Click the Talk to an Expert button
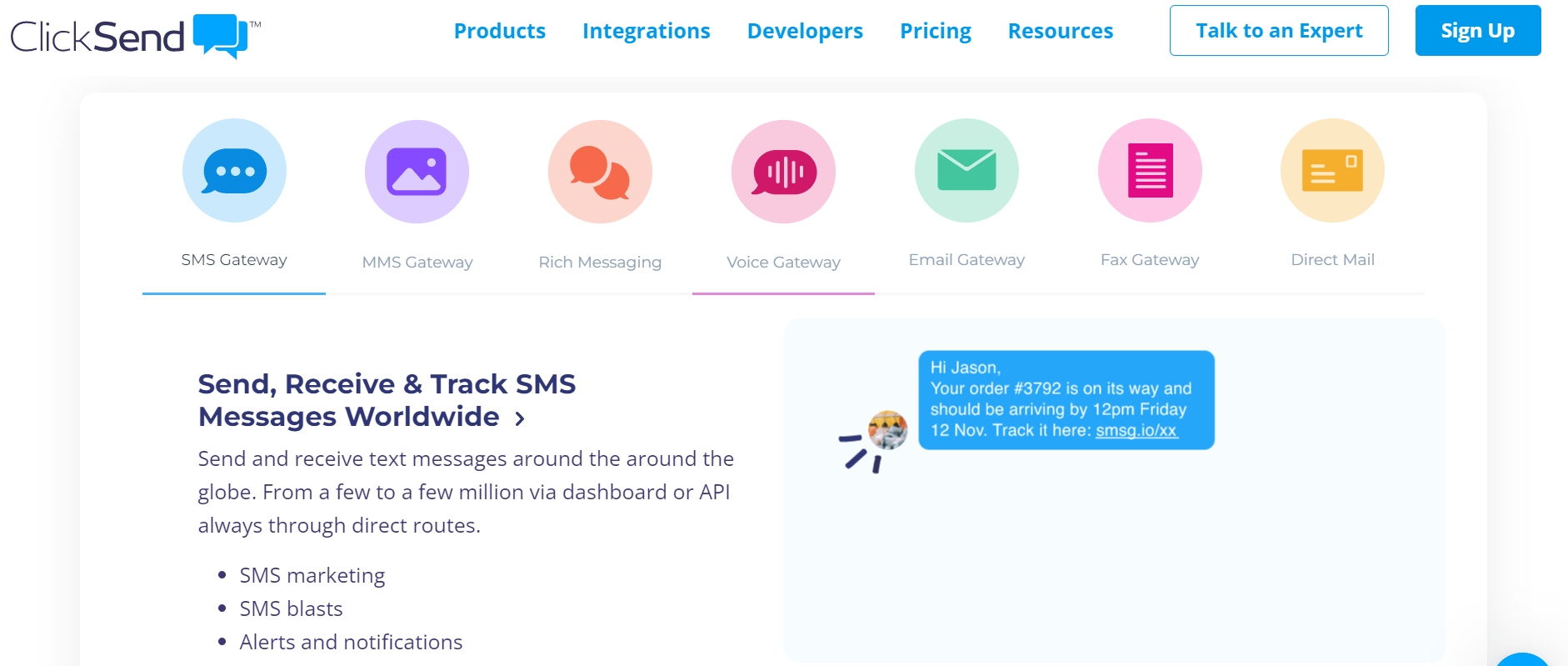 [1279, 31]
